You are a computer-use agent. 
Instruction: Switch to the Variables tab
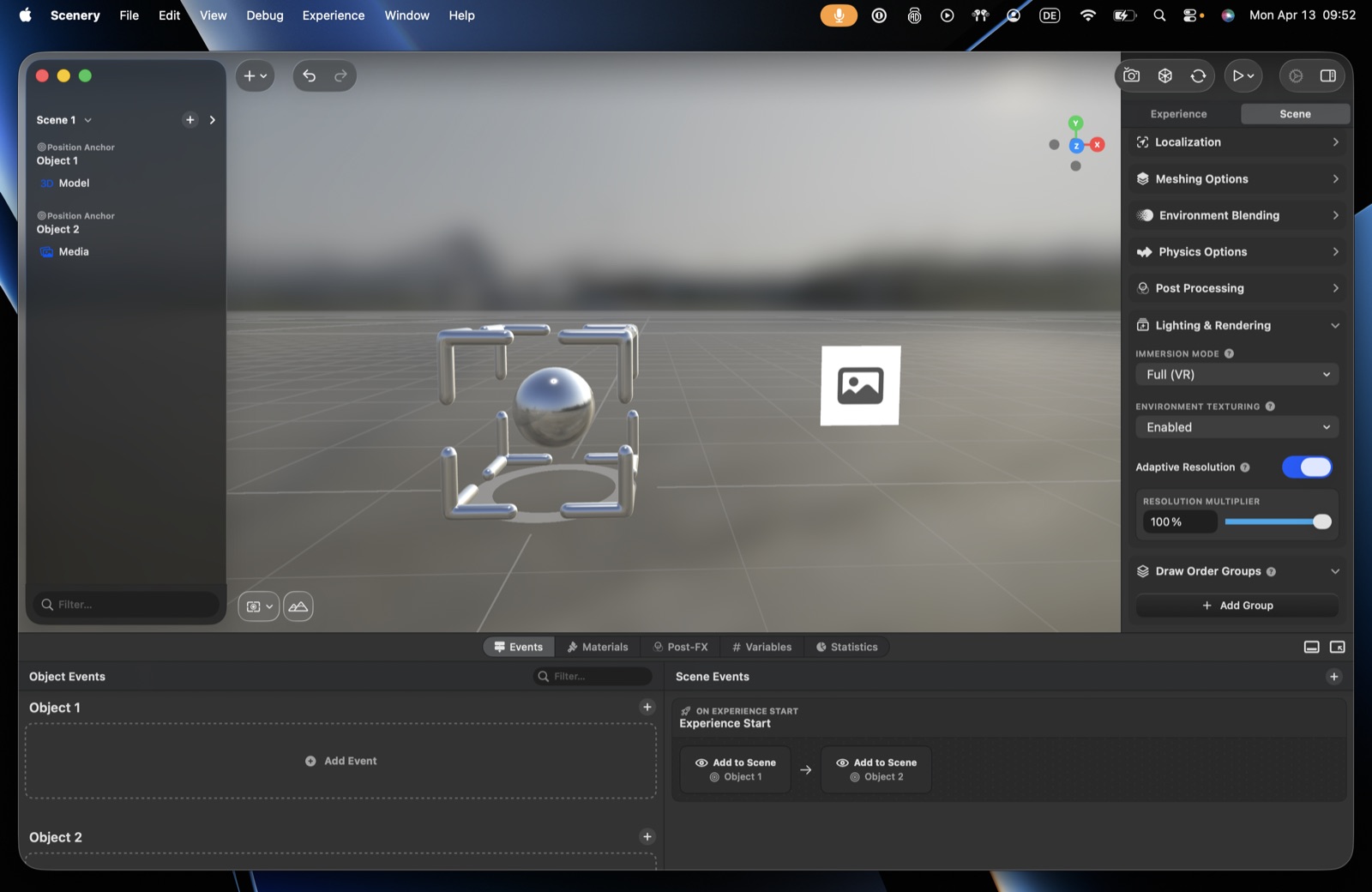tap(761, 648)
